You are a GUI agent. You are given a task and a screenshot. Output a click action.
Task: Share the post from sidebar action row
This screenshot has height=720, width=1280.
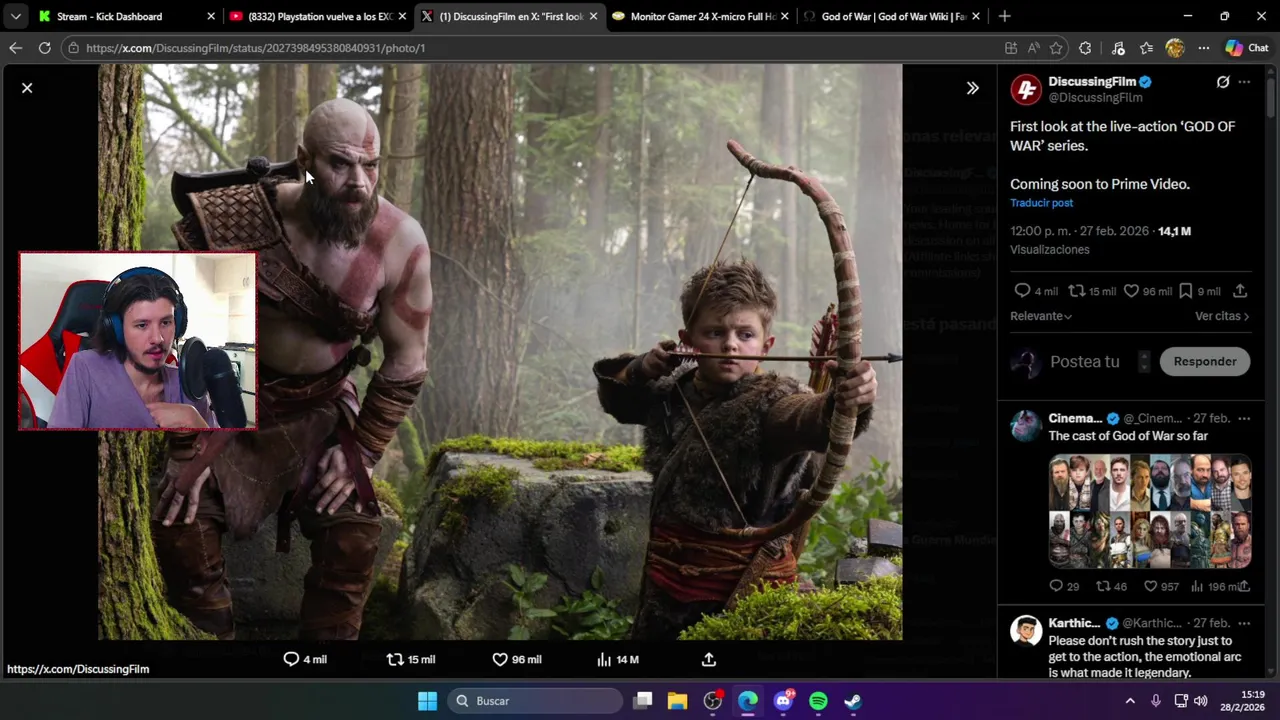1240,291
